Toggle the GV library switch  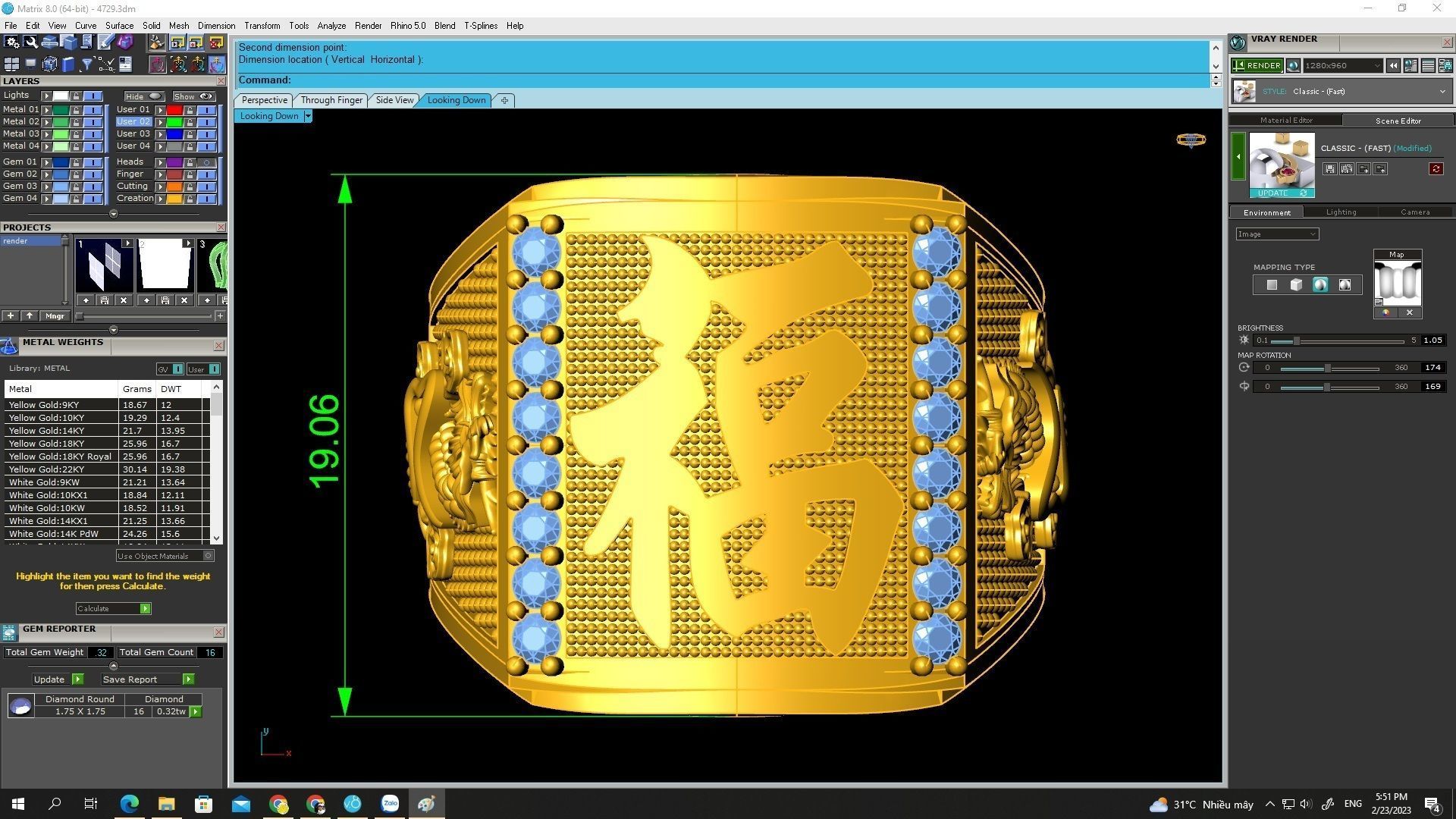click(169, 369)
